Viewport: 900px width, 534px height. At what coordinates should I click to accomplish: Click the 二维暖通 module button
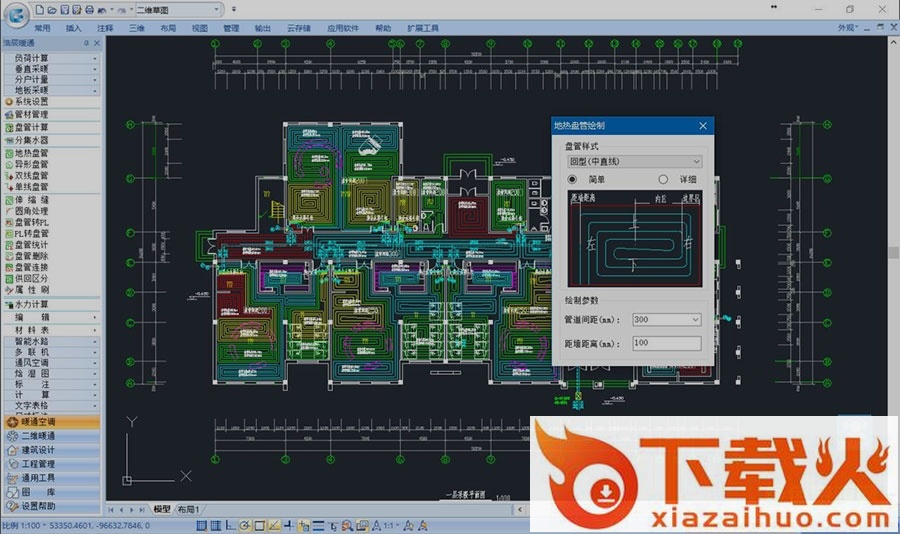pyautogui.click(x=50, y=436)
